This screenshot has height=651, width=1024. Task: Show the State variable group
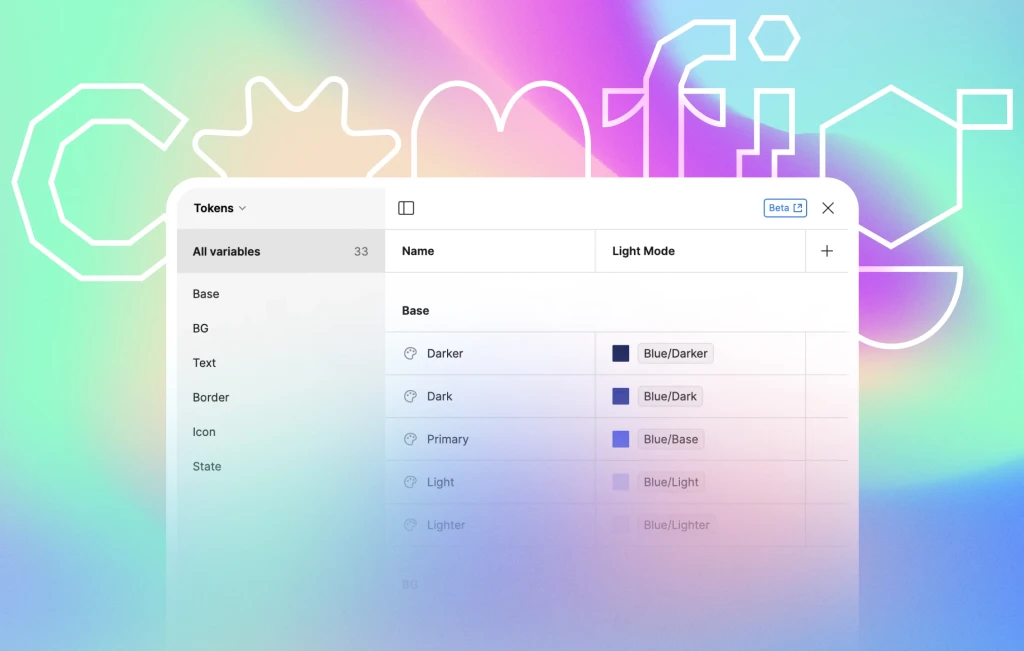tap(207, 467)
